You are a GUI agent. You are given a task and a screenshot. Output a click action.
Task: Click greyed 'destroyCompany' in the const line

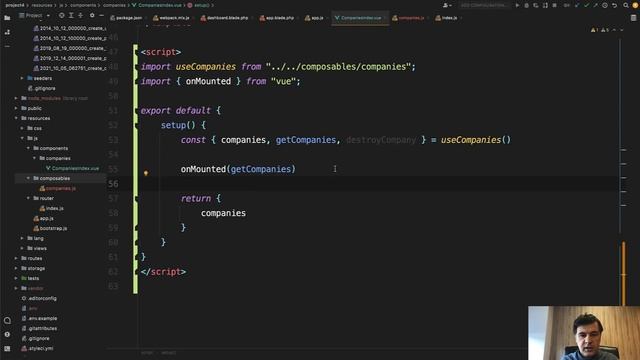pyautogui.click(x=381, y=140)
